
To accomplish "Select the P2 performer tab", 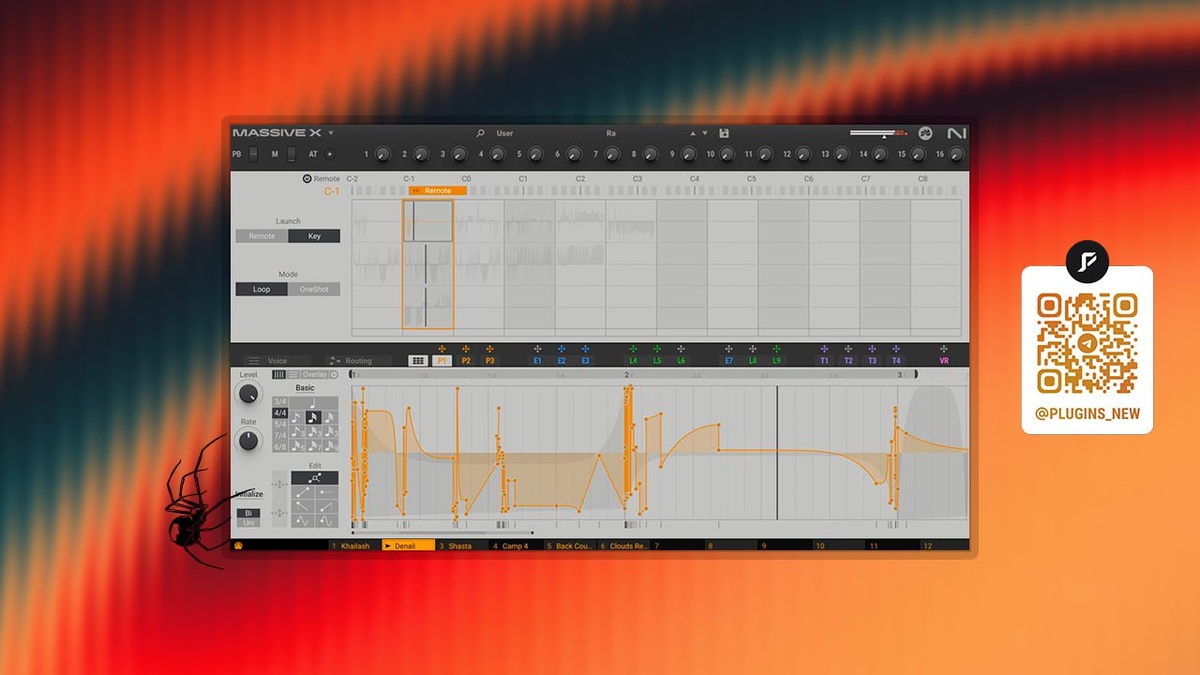I will coord(466,361).
